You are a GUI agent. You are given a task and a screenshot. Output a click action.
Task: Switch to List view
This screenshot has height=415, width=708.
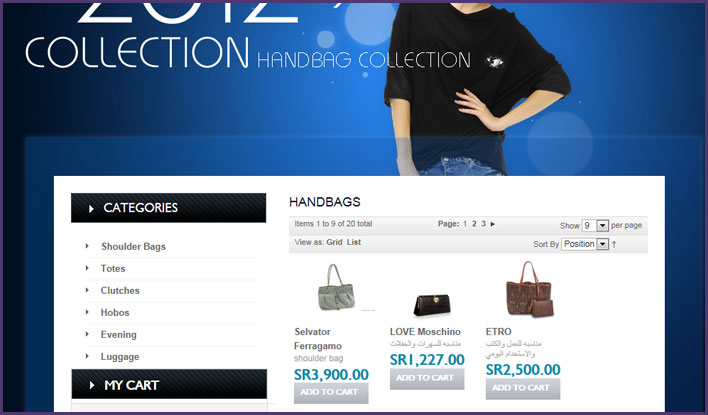354,242
